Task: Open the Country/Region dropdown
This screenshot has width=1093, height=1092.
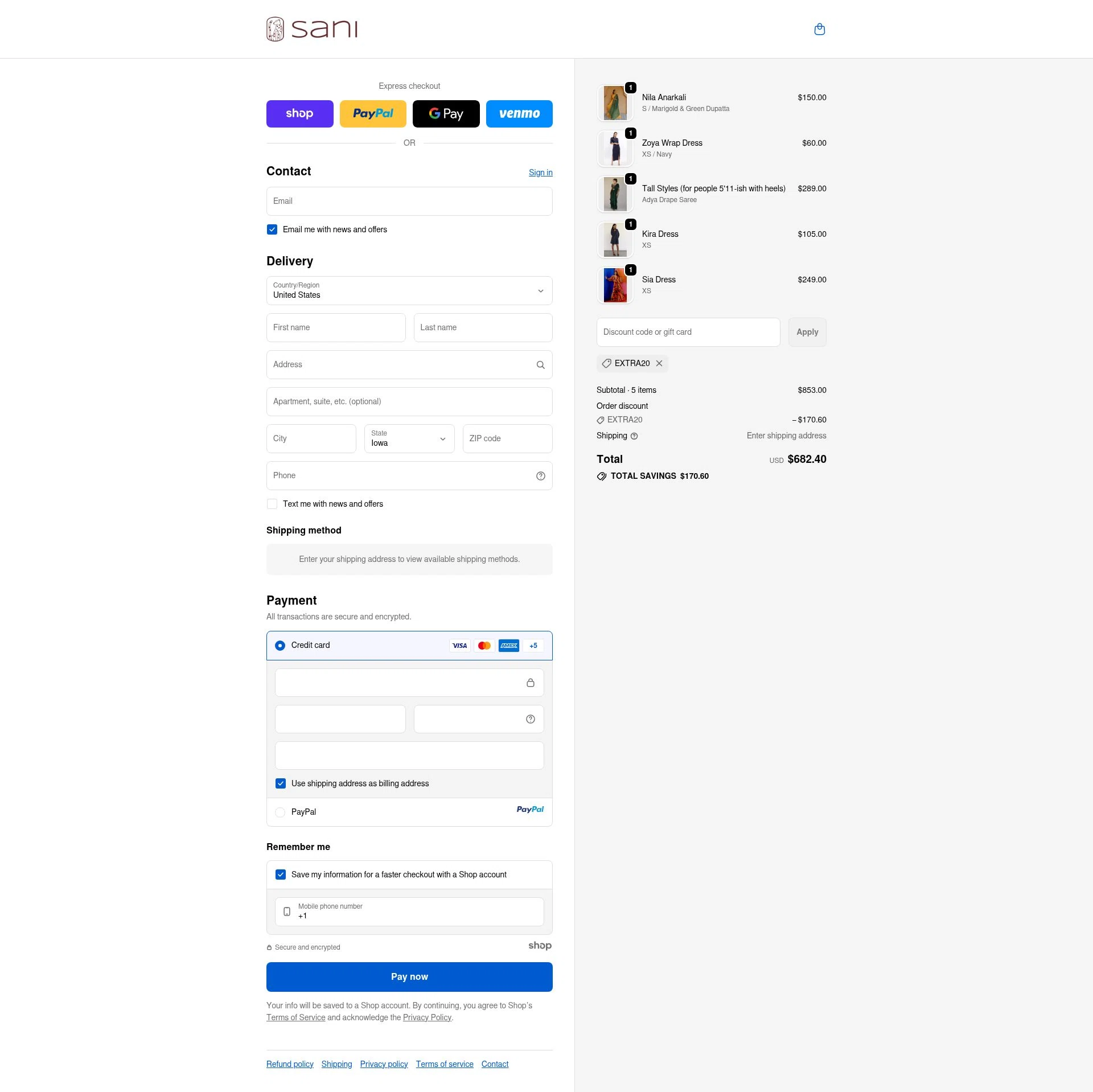Action: pyautogui.click(x=409, y=290)
